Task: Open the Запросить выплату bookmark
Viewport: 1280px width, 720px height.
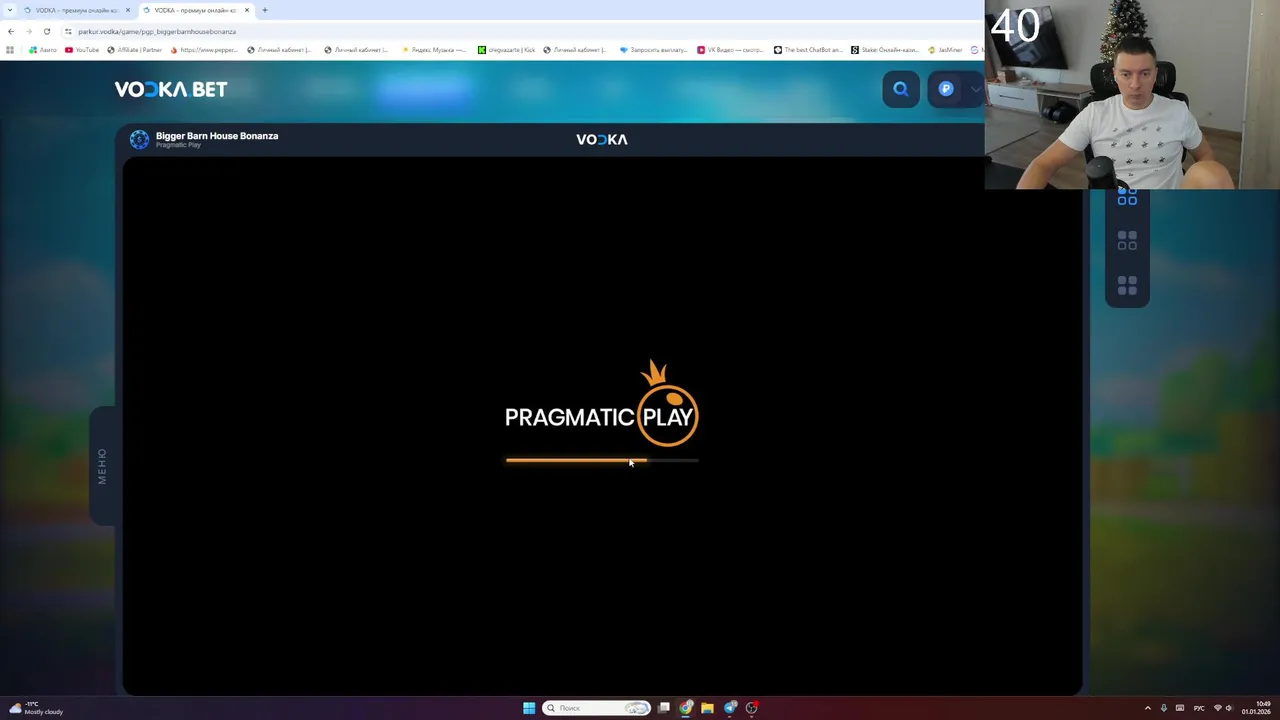Action: coord(654,50)
